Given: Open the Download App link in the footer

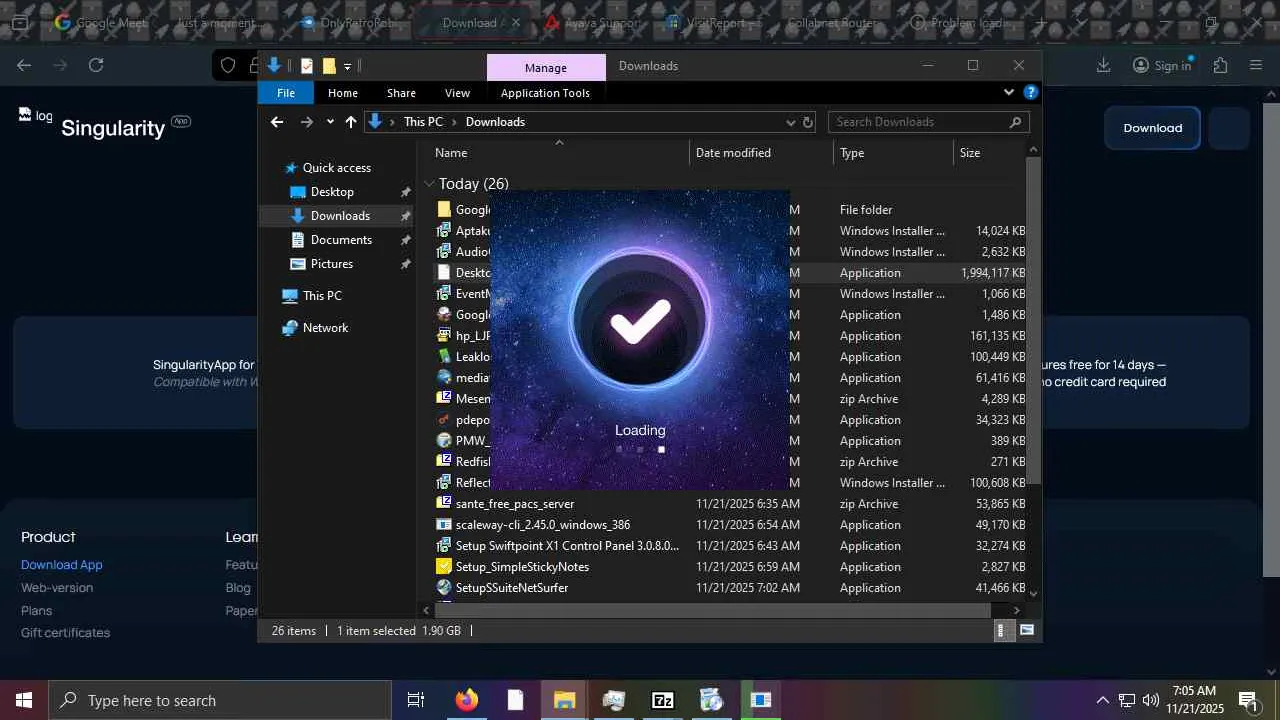Looking at the screenshot, I should [62, 565].
